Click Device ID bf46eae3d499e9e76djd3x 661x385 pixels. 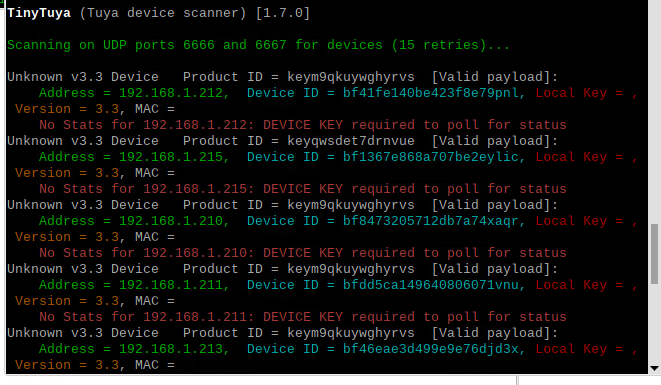click(x=431, y=349)
